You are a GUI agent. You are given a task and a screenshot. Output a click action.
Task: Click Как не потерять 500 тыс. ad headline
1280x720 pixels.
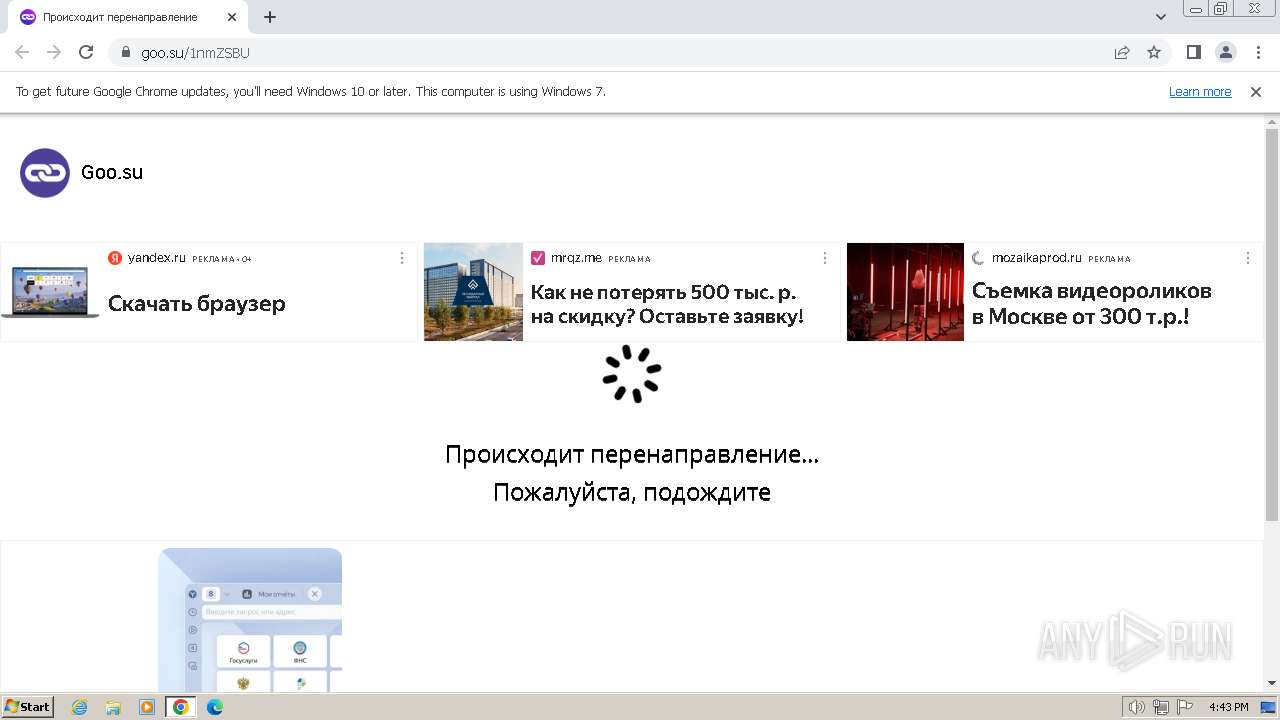pyautogui.click(x=667, y=304)
